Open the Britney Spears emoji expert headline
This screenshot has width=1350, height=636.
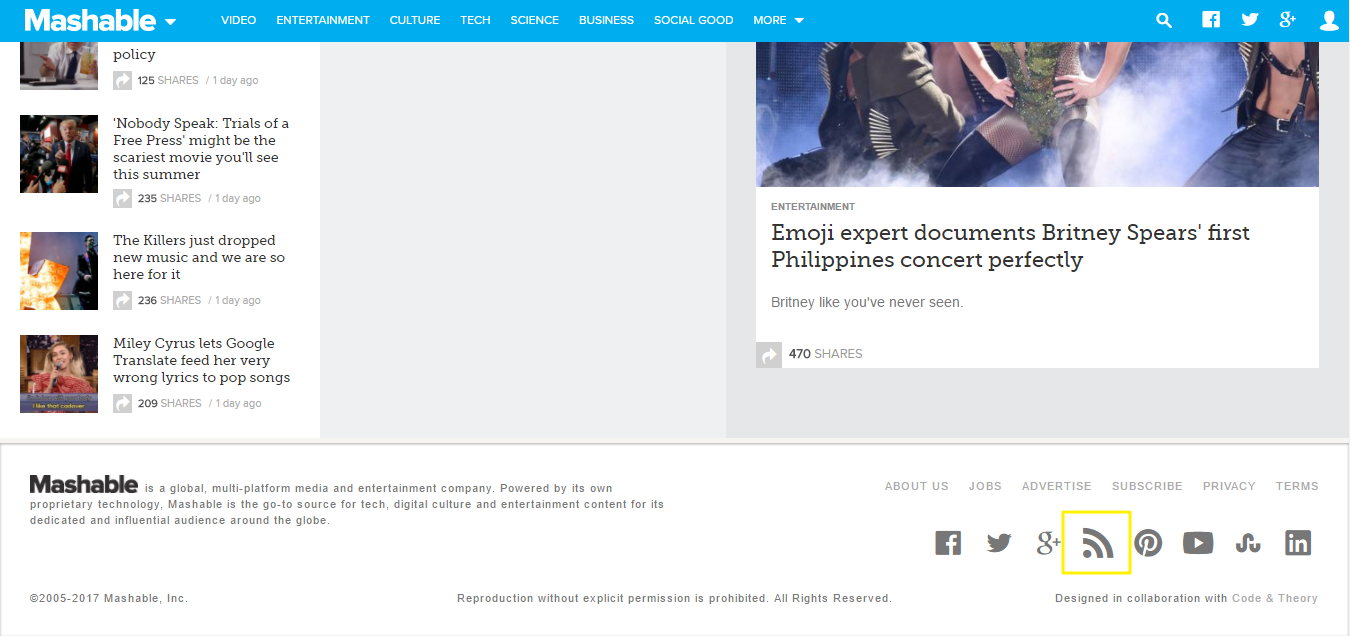[1010, 246]
